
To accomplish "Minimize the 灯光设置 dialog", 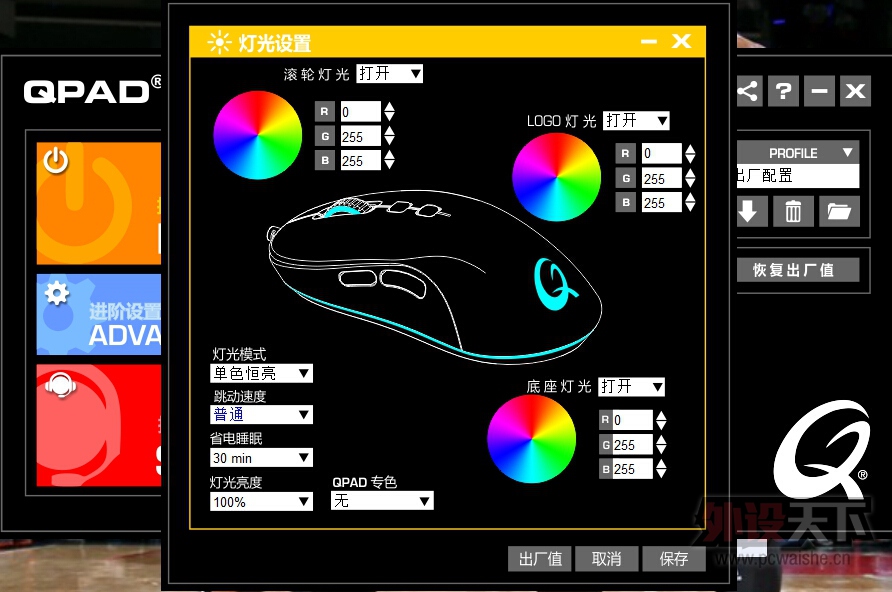I will coord(649,42).
